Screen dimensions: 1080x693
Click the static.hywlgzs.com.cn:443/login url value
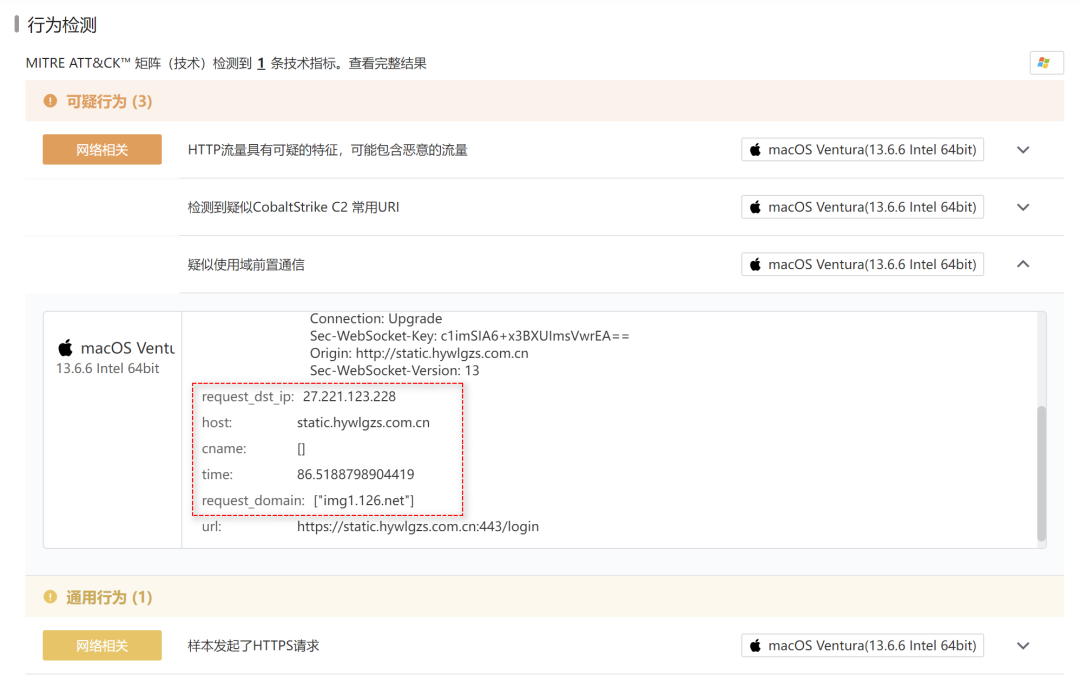pyautogui.click(x=417, y=526)
